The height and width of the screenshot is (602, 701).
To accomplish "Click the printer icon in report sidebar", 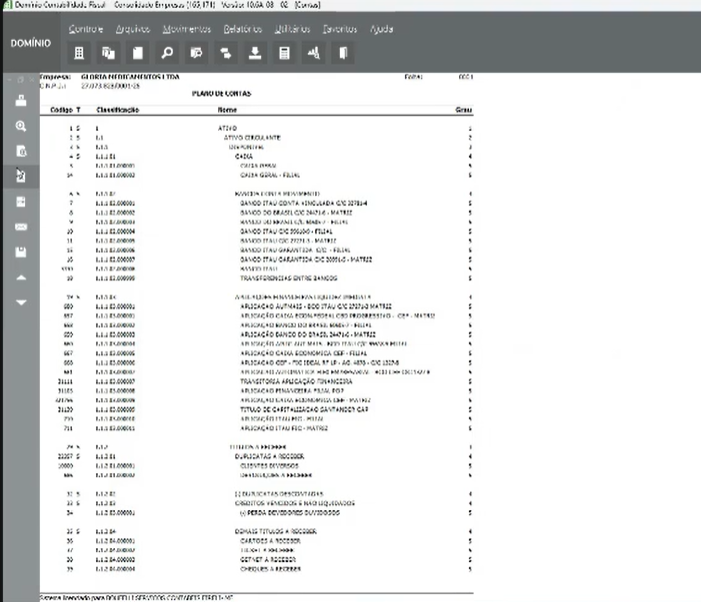I will [x=21, y=101].
